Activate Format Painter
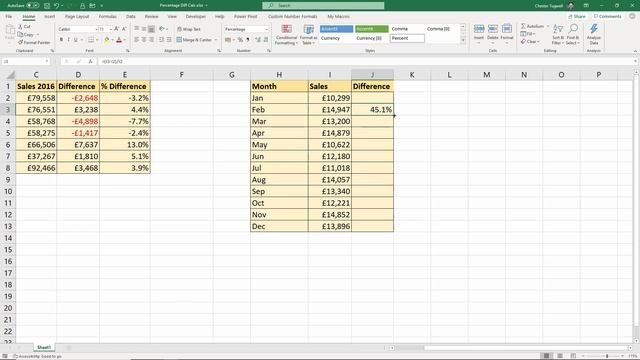The image size is (640, 360). 34,42
